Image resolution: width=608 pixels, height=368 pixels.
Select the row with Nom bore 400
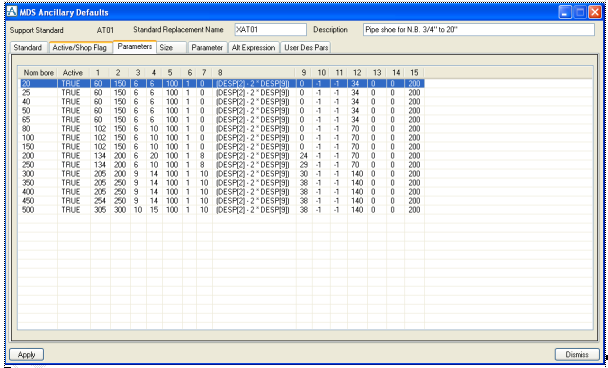point(222,192)
